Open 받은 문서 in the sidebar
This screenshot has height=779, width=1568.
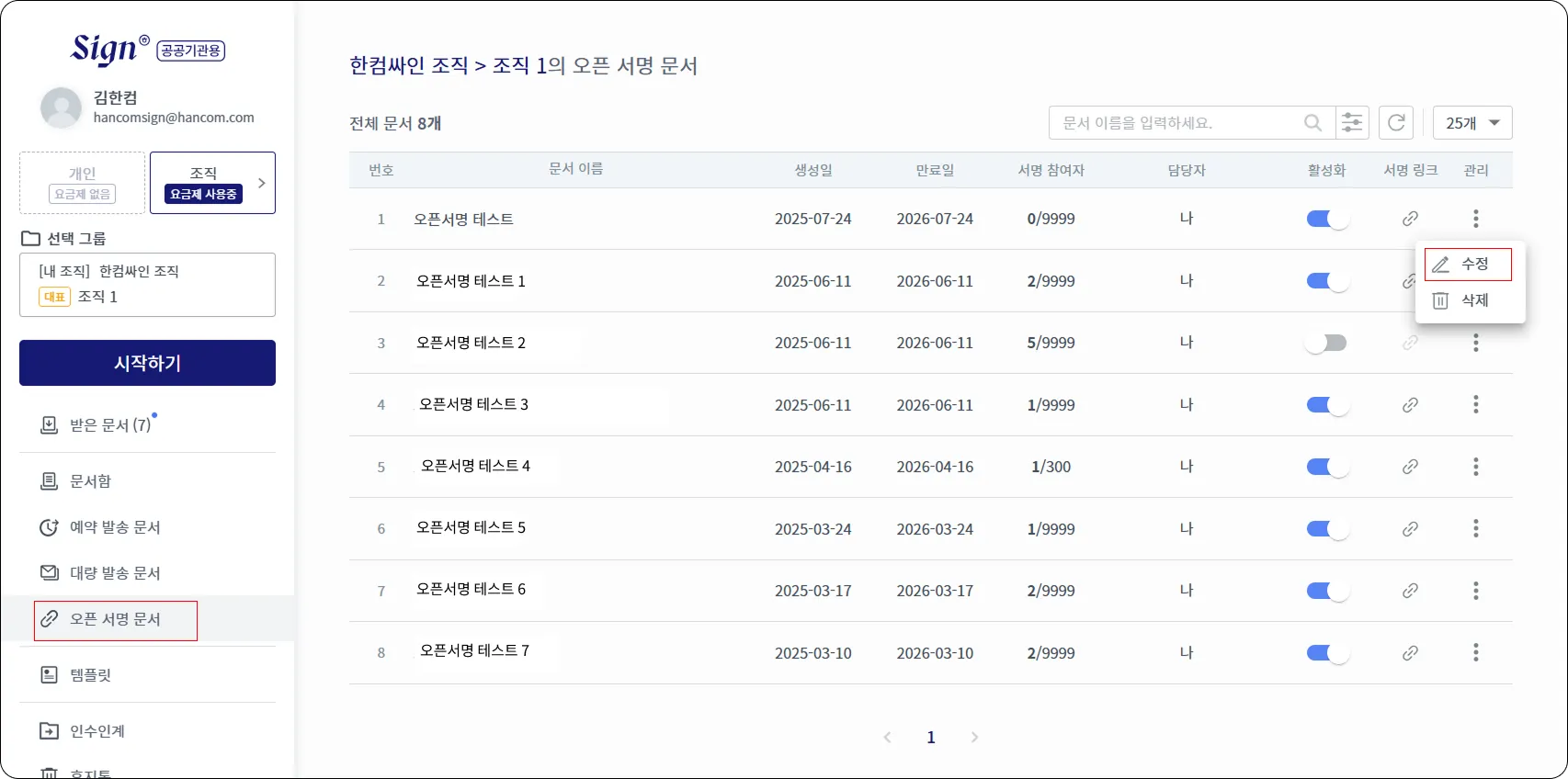click(109, 425)
